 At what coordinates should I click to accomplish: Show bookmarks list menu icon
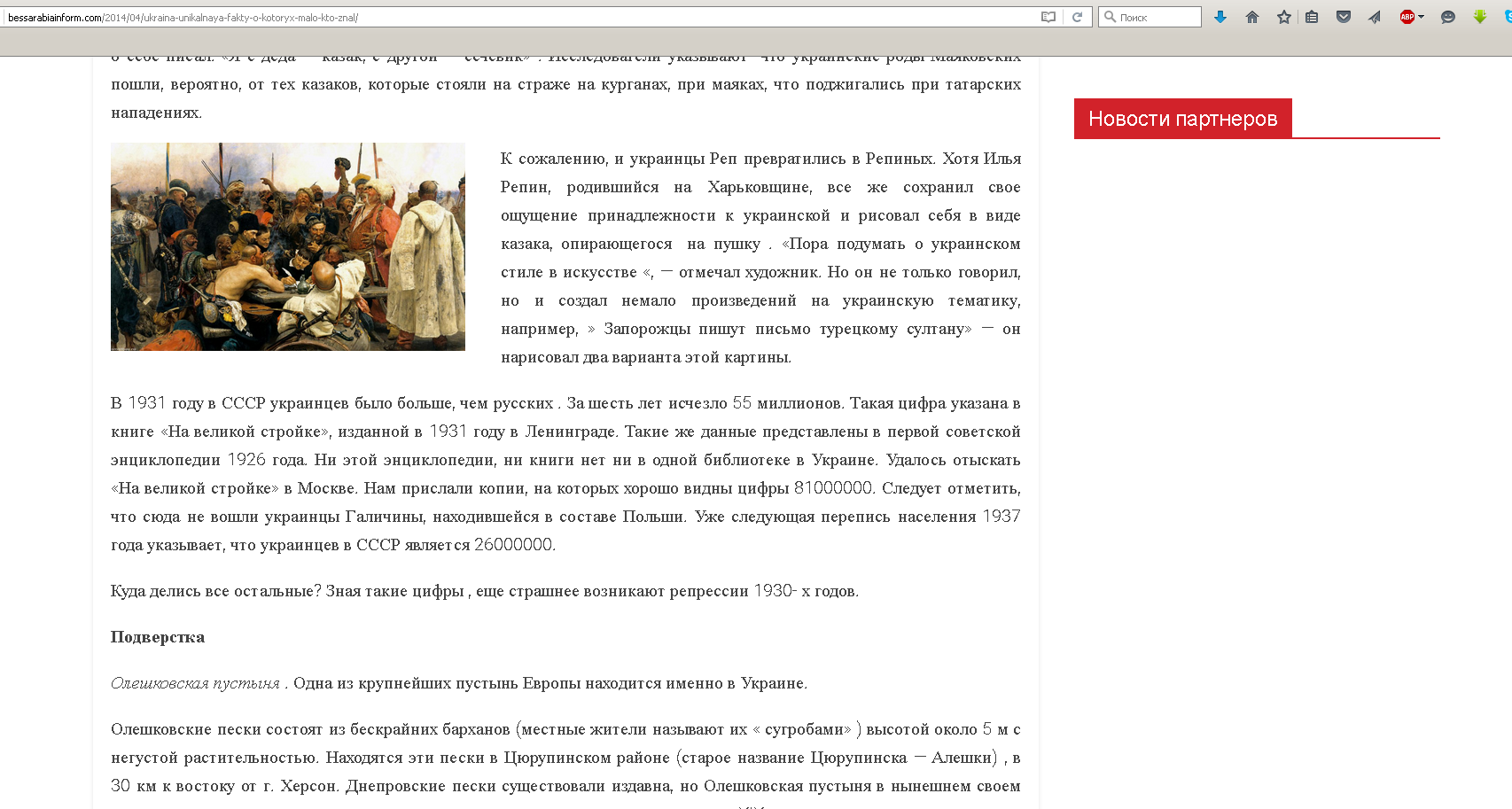pos(1312,17)
